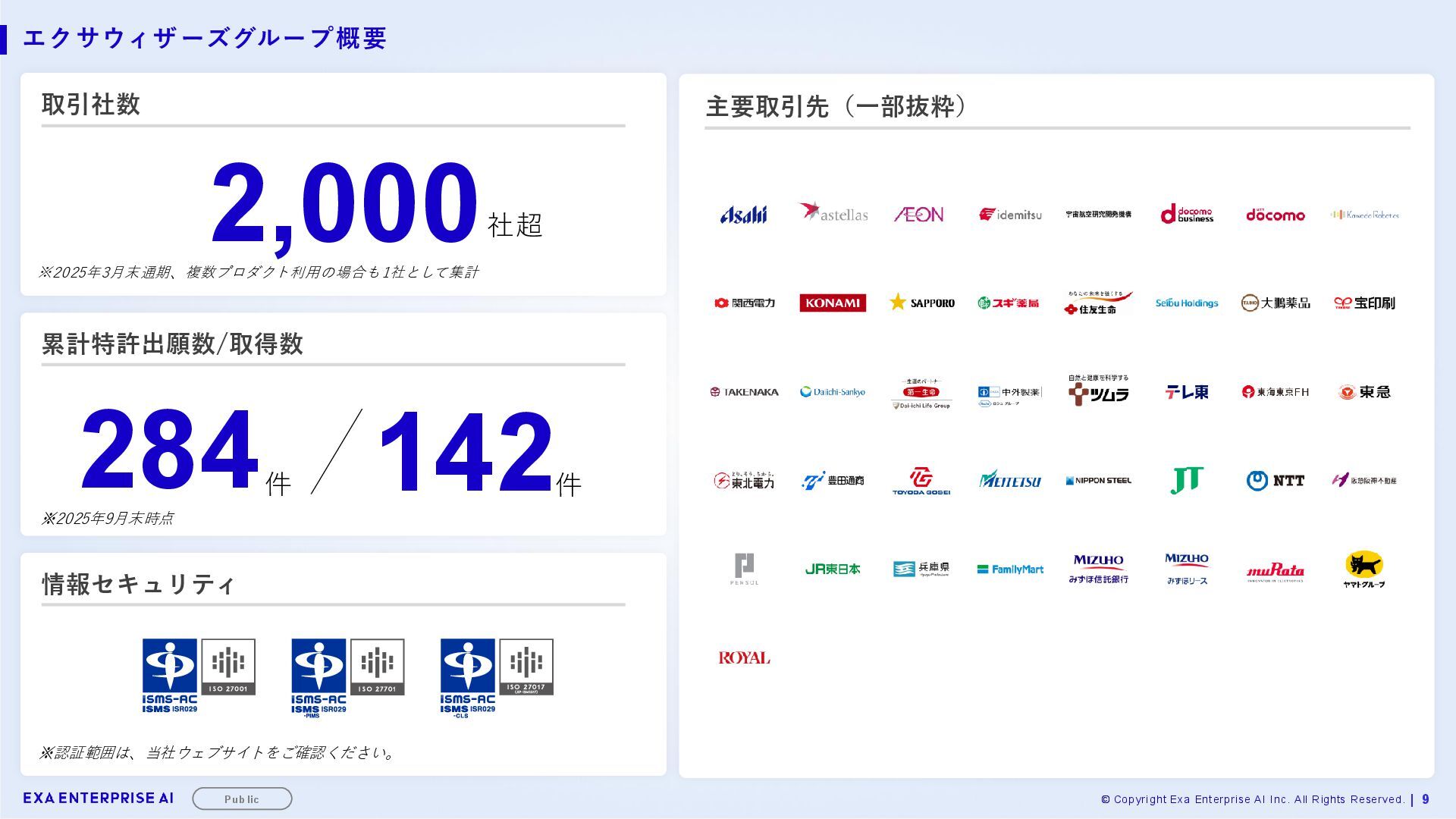Click the AEON logo
Image resolution: width=1456 pixels, height=819 pixels.
[919, 215]
